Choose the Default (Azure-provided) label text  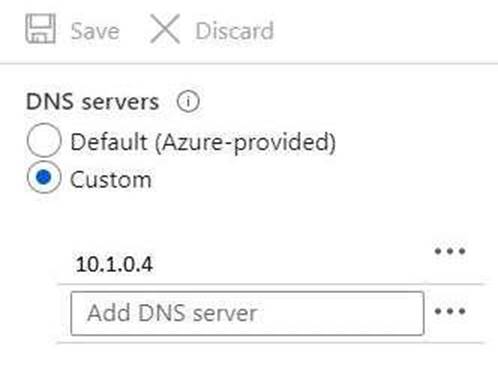203,142
